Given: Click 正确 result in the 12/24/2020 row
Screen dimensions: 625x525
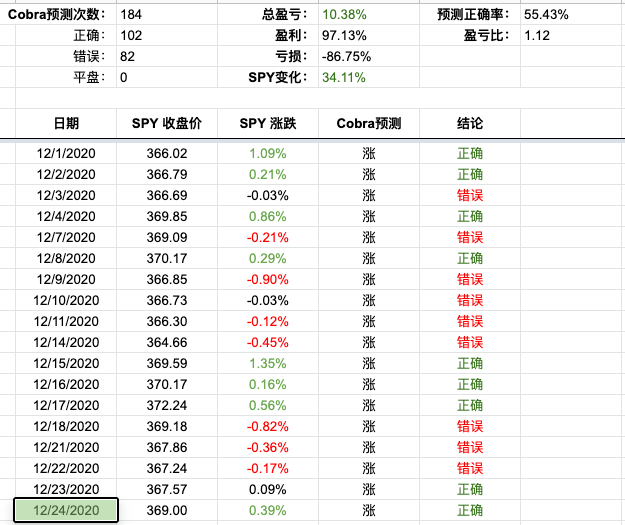Looking at the screenshot, I should pos(470,510).
